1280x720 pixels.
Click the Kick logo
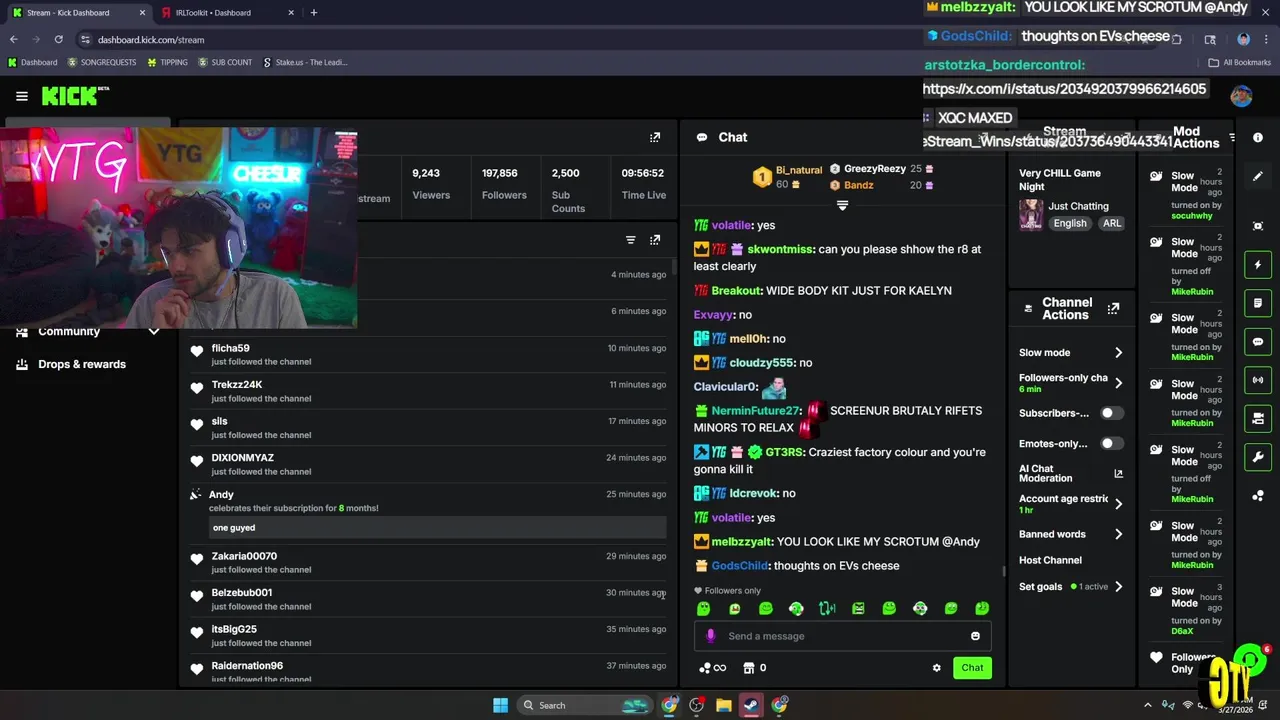click(x=70, y=96)
